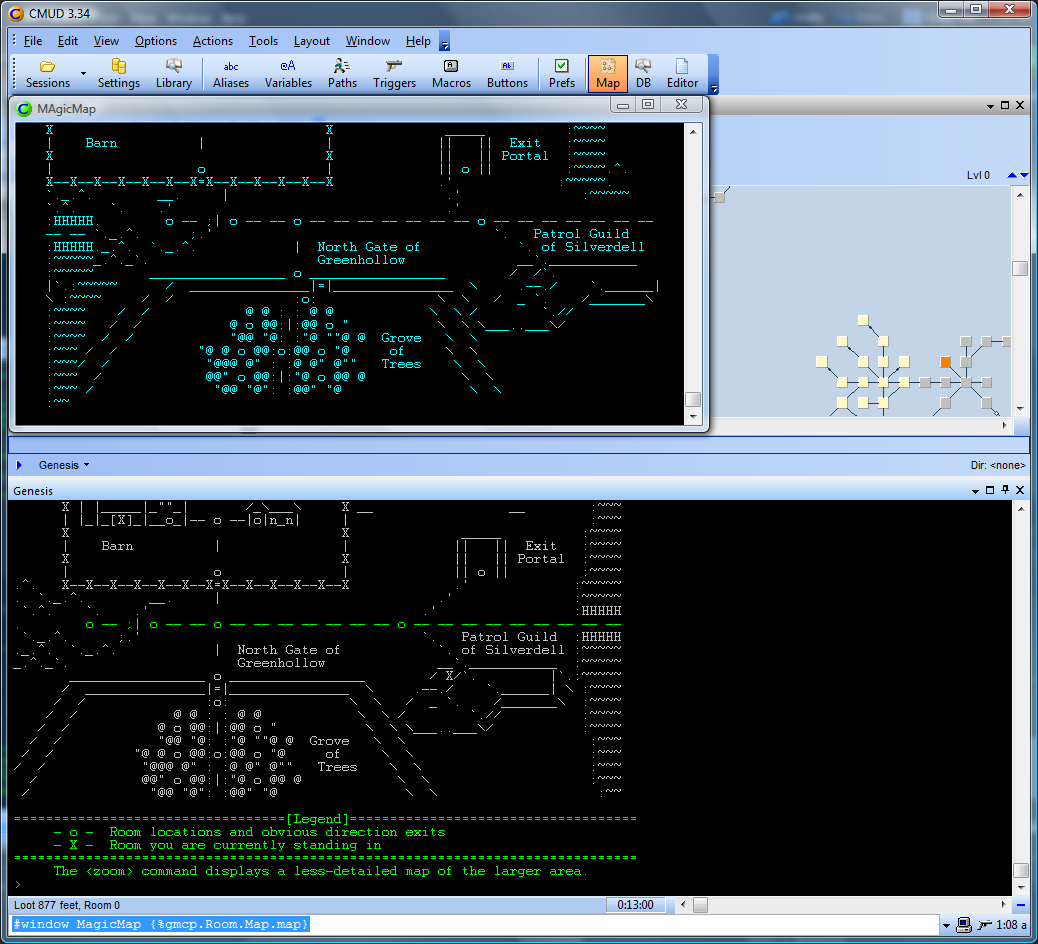Go down one map level

coord(1024,175)
